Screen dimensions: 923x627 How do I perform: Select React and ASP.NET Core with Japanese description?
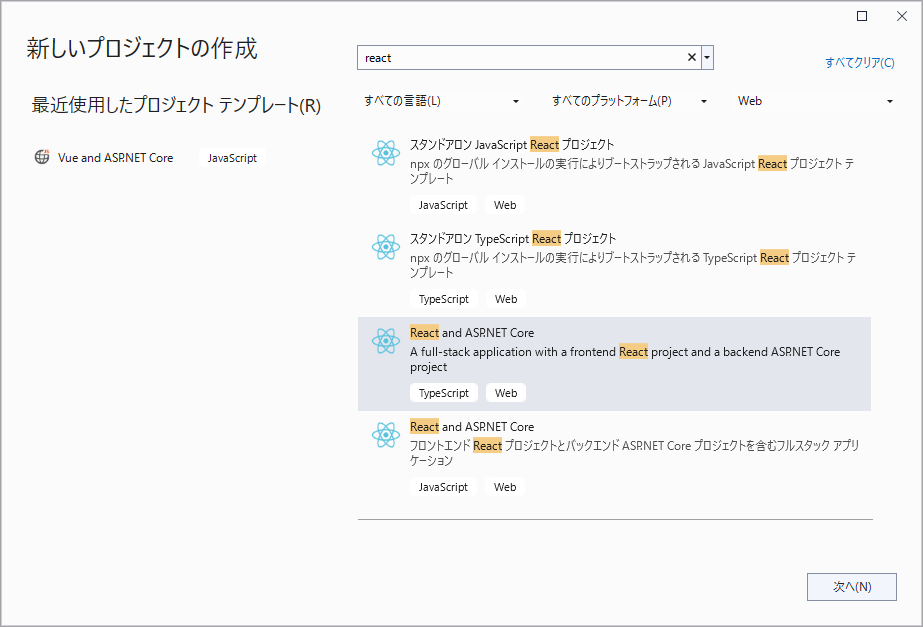click(615, 457)
